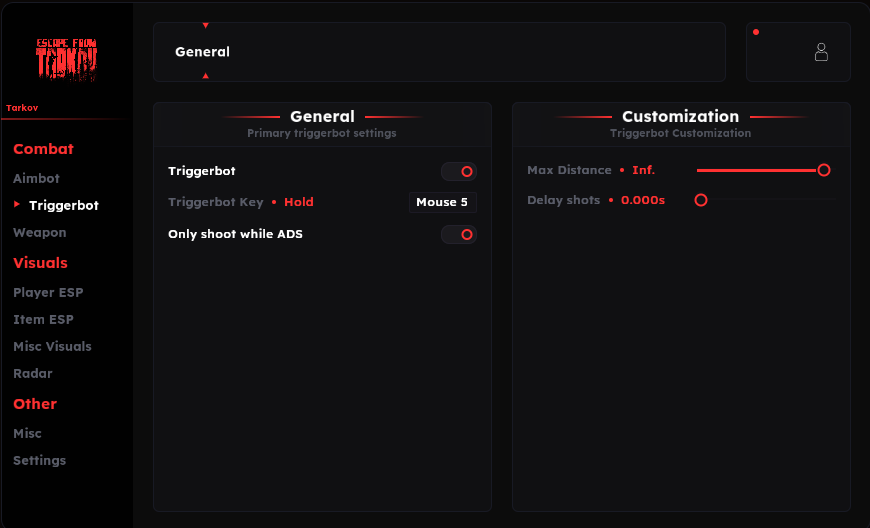The height and width of the screenshot is (528, 870).
Task: Open the Weapon section
Action: (x=40, y=232)
